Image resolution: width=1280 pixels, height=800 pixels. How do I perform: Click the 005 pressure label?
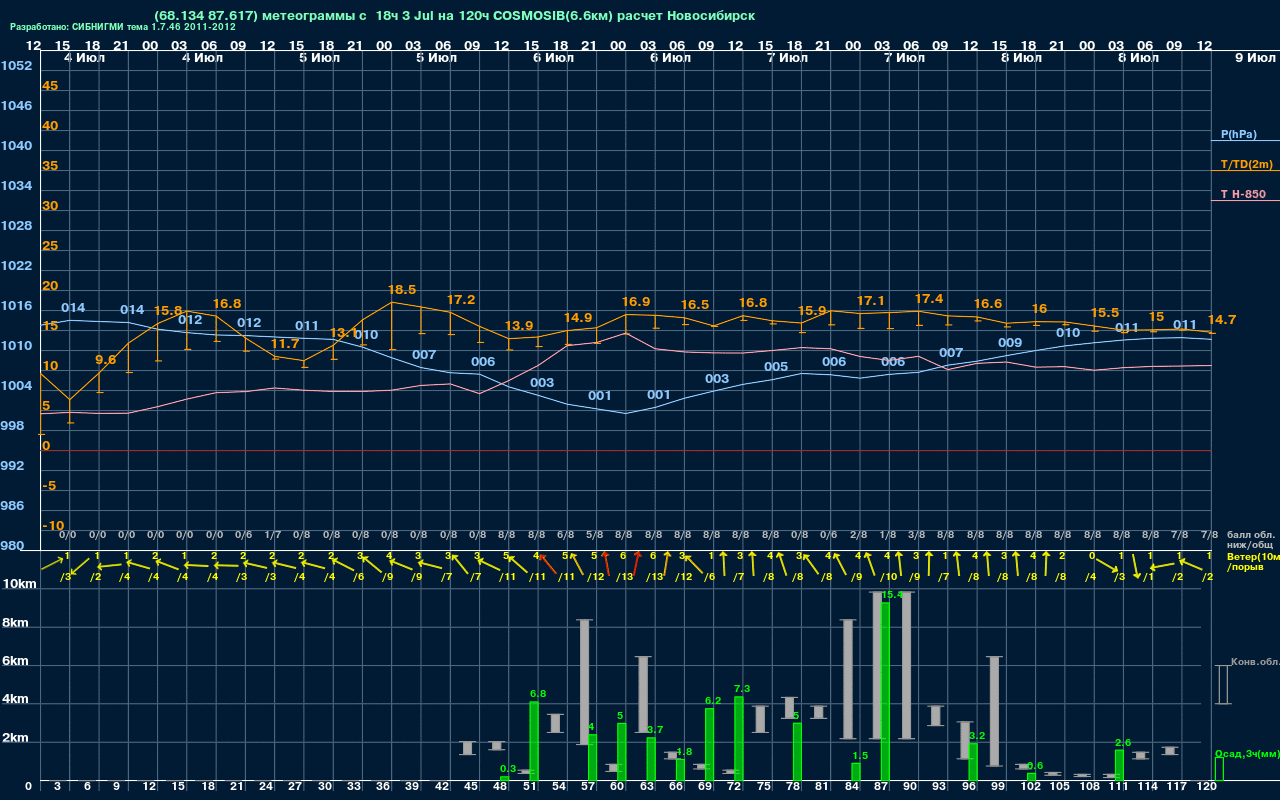[776, 367]
